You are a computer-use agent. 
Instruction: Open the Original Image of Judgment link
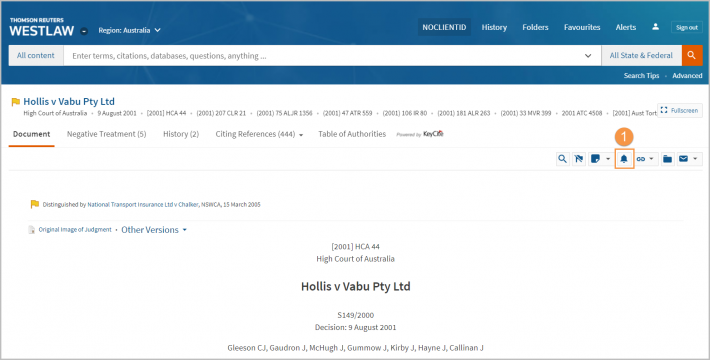tap(75, 230)
